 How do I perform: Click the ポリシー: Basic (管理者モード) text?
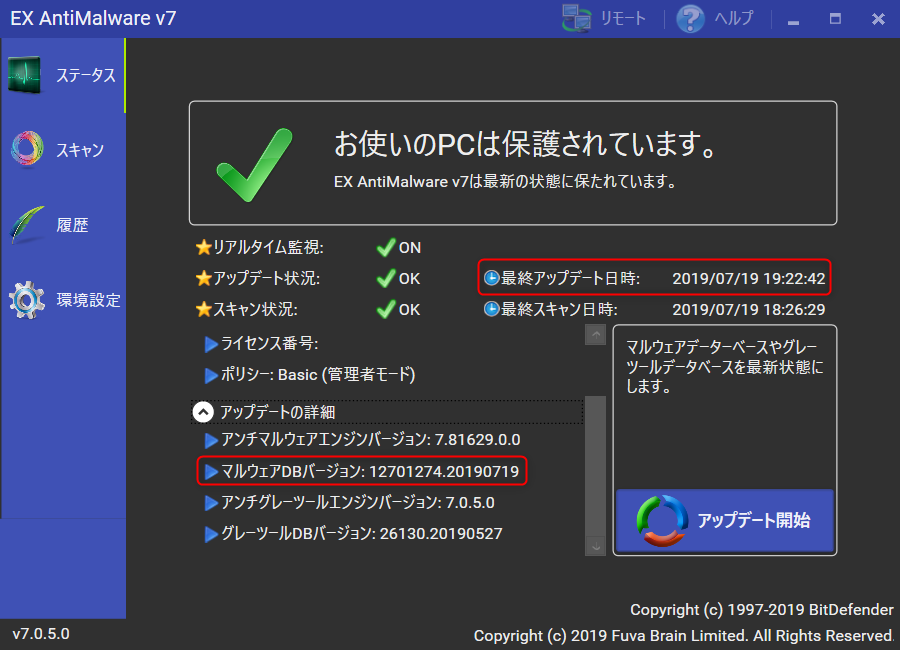click(x=318, y=375)
